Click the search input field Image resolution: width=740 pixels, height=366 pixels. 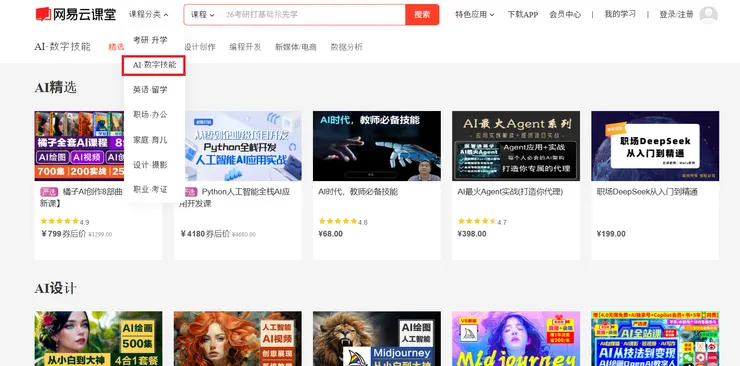coord(311,15)
